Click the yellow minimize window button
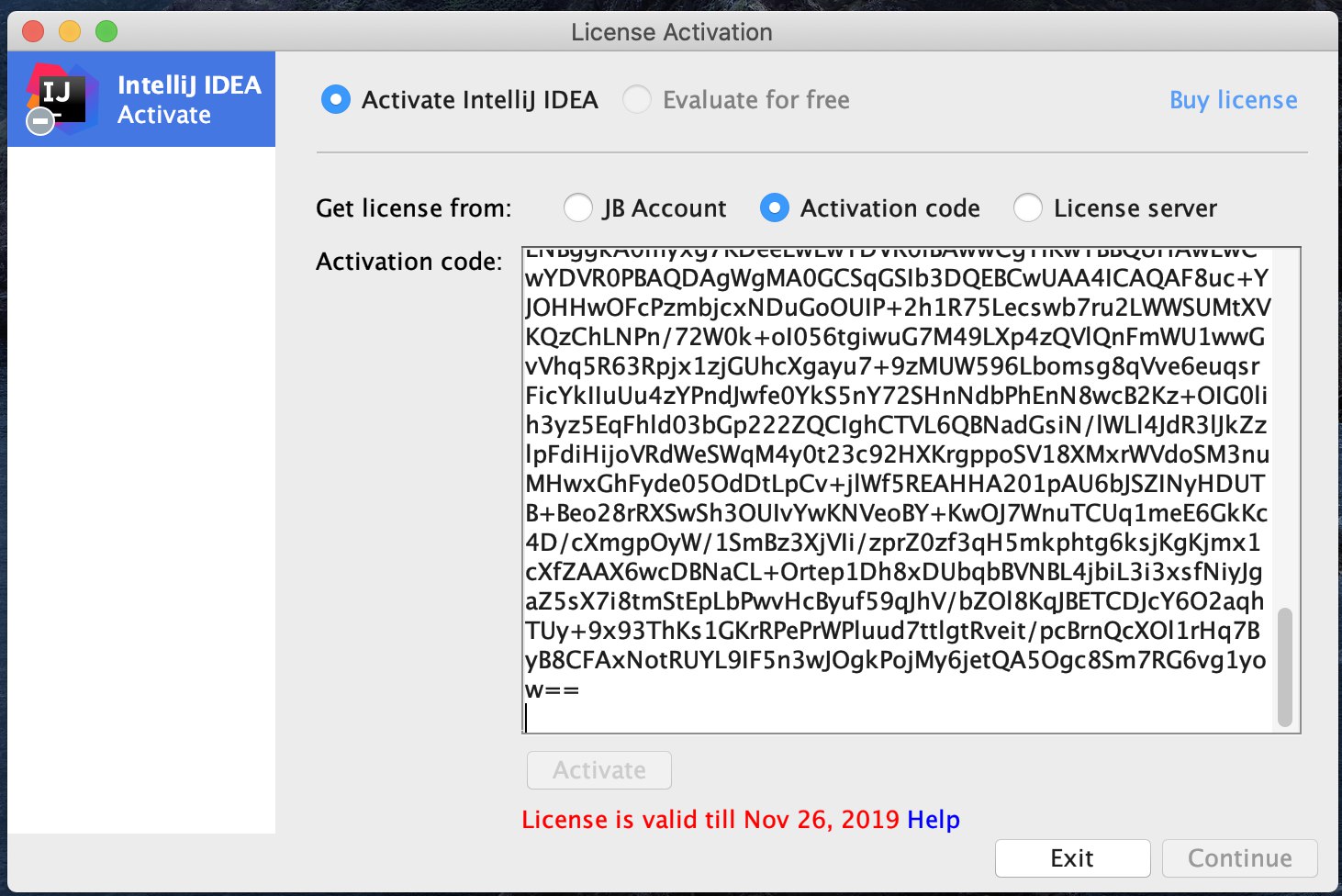This screenshot has width=1342, height=896. click(70, 31)
